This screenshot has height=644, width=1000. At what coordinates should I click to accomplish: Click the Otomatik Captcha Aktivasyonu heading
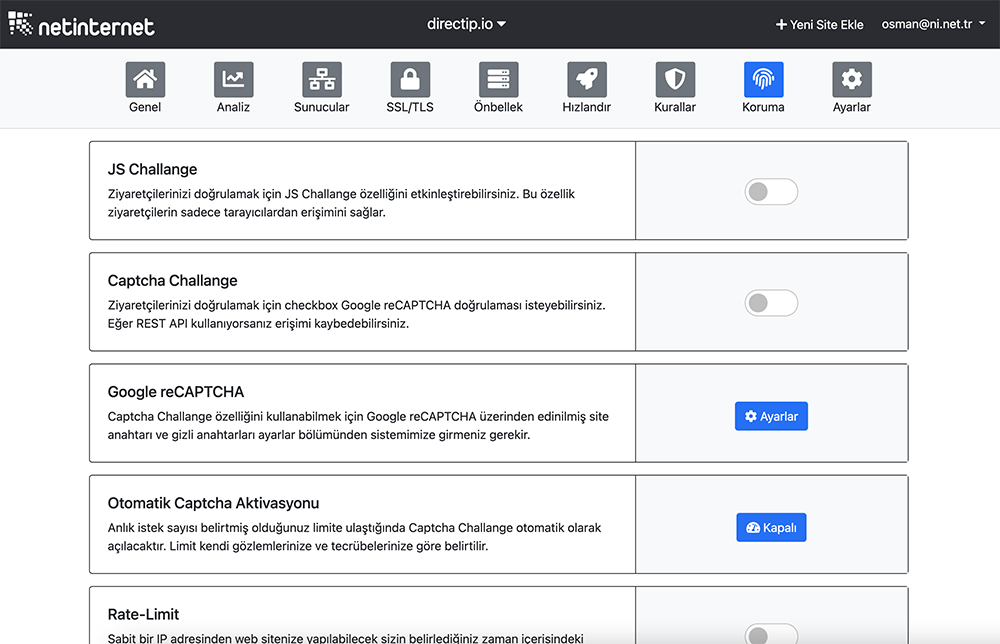click(214, 503)
